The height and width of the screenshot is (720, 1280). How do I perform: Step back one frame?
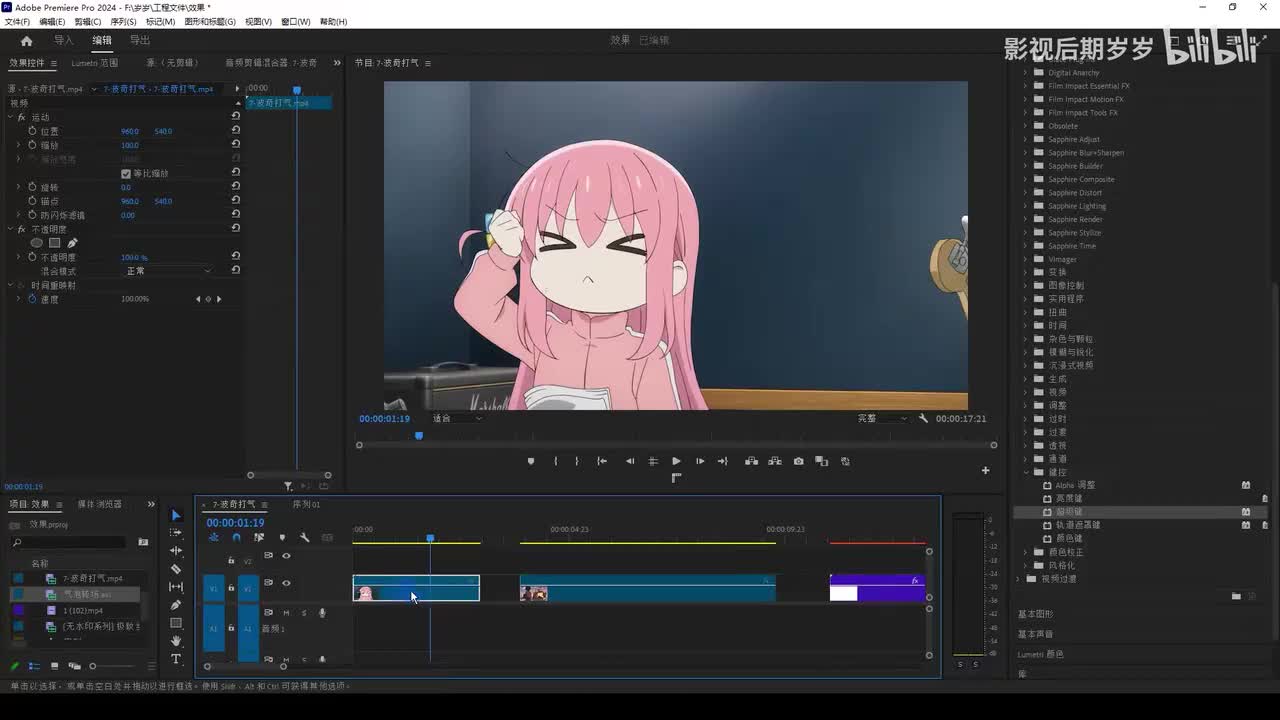point(629,461)
